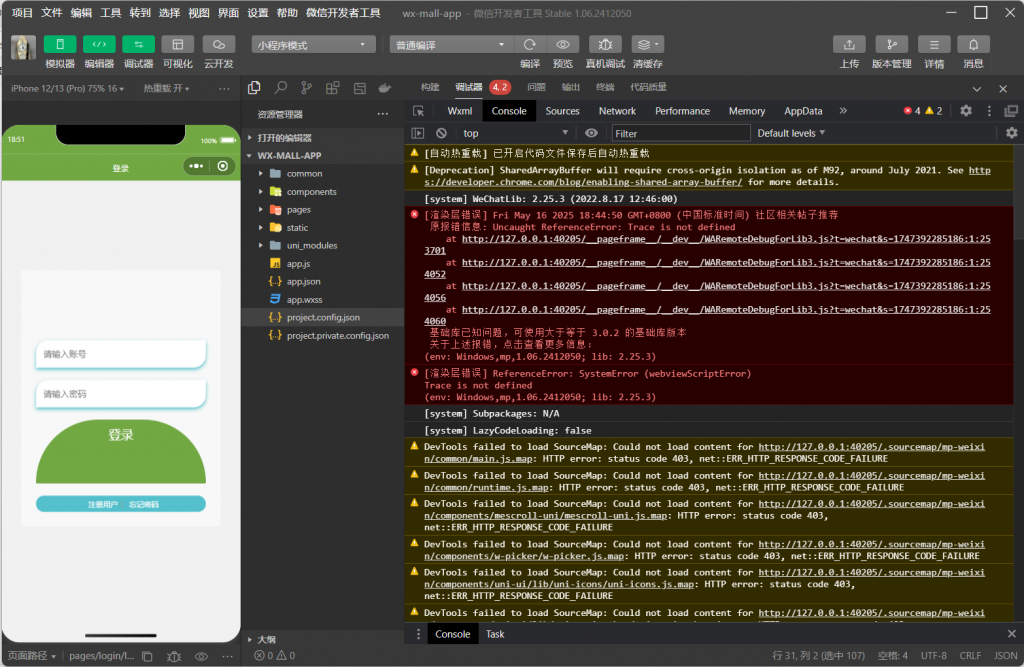Click the 真机调试 remote debug icon
Viewport: 1024px width, 667px height.
click(x=605, y=45)
